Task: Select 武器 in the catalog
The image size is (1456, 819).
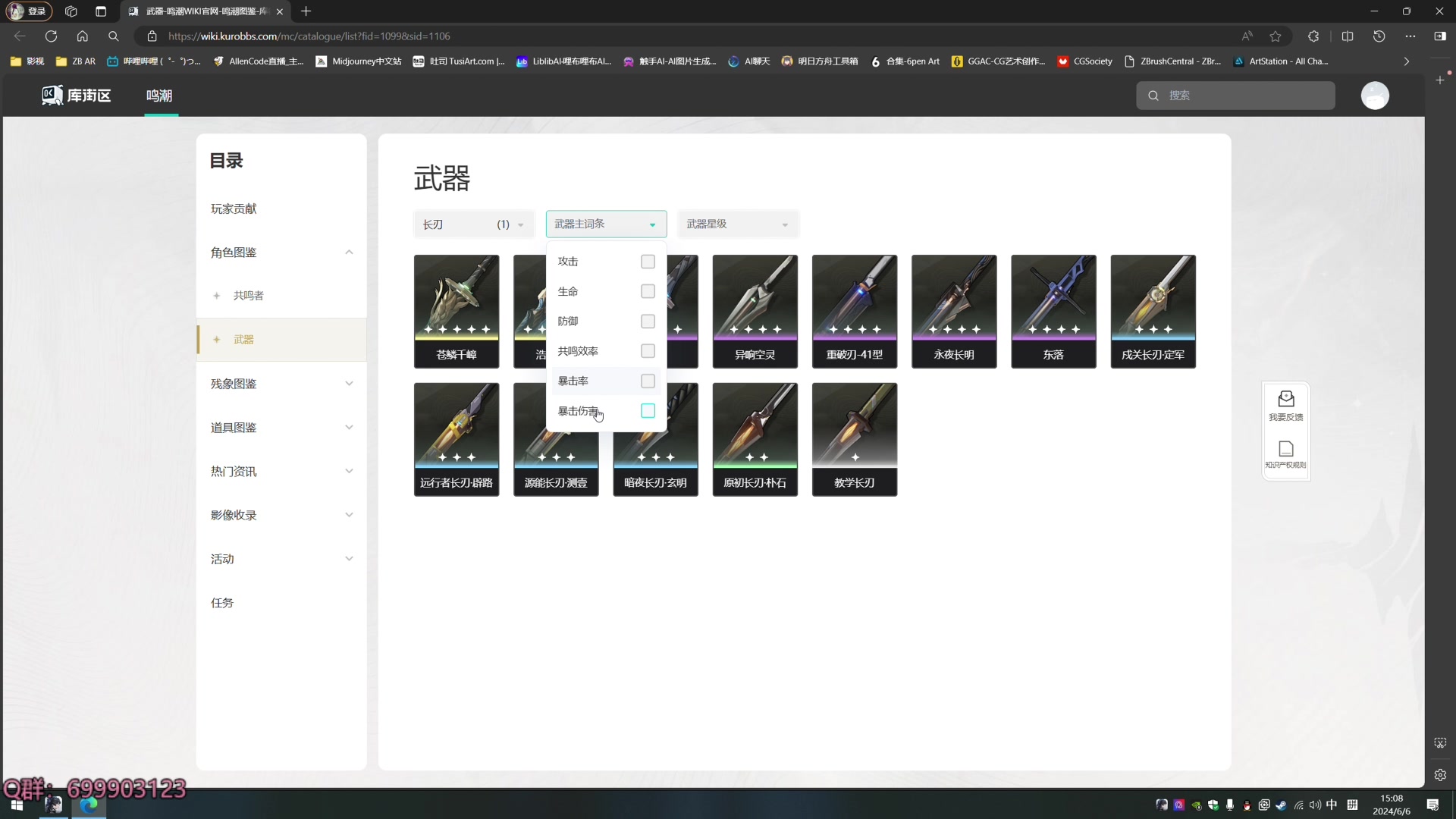Action: pos(281,340)
